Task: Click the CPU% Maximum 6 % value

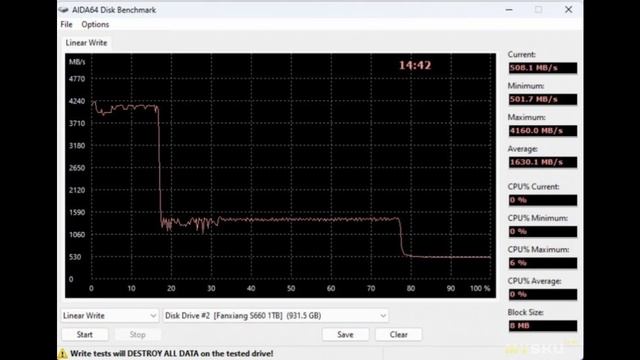Action: 542,263
